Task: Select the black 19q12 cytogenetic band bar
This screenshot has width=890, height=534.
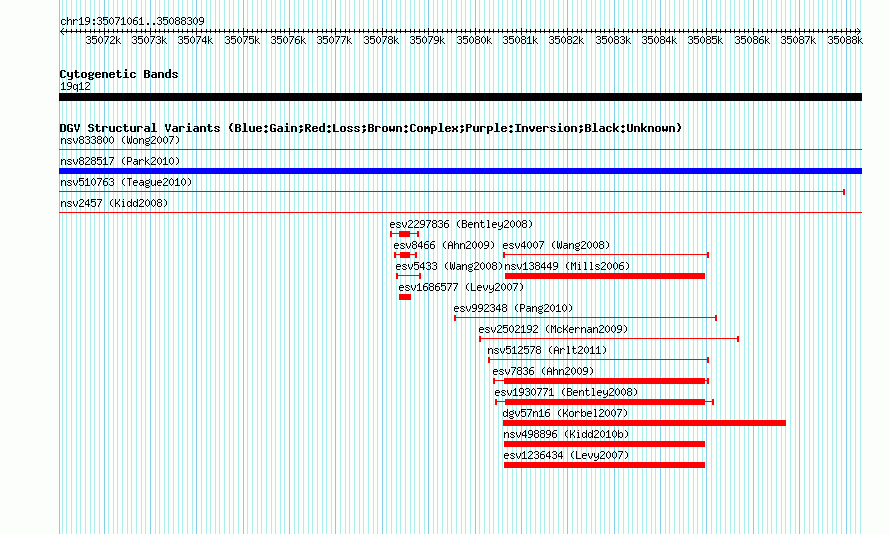Action: click(x=460, y=97)
